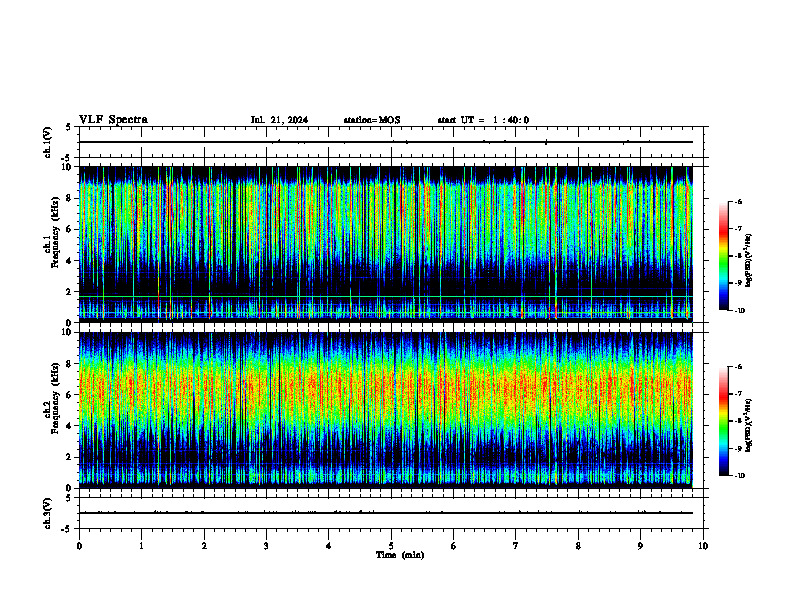Image resolution: width=792 pixels, height=612 pixels.
Task: Click the ch.3 voltage waveform trace
Action: 386,513
